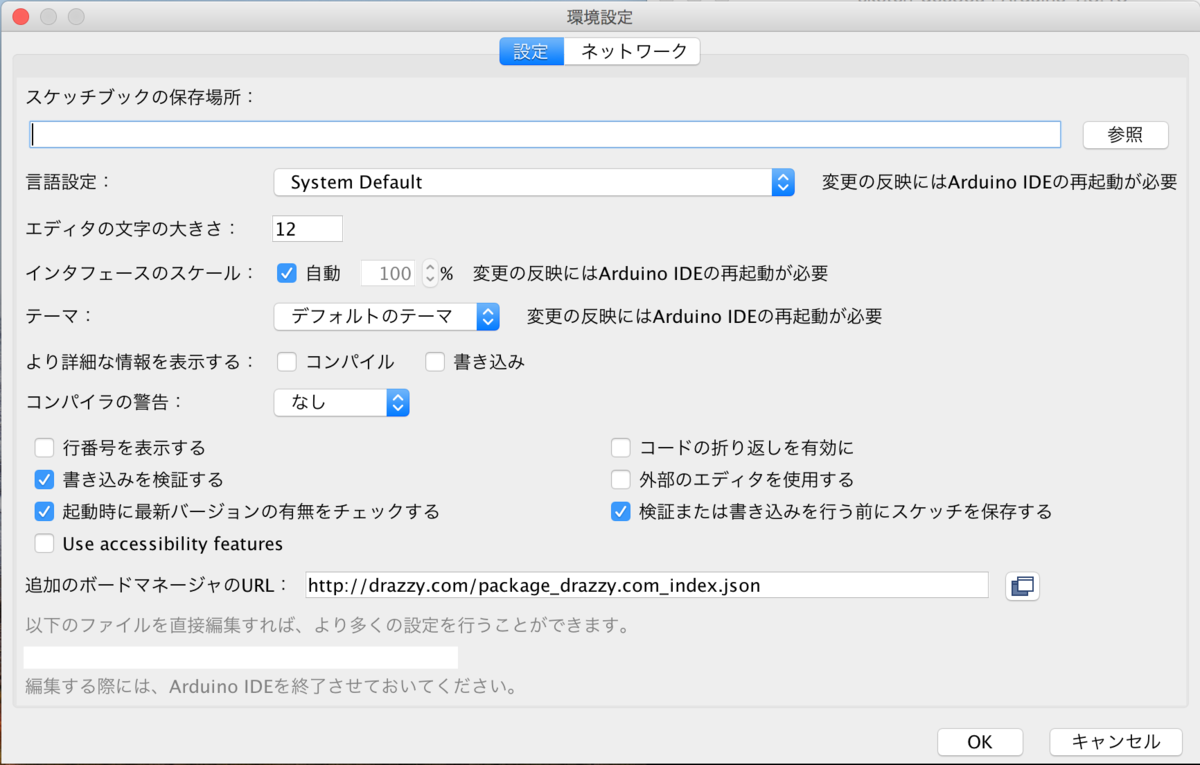Turn on コードの折り返しを有効に
Image resolution: width=1200 pixels, height=765 pixels.
tap(620, 447)
